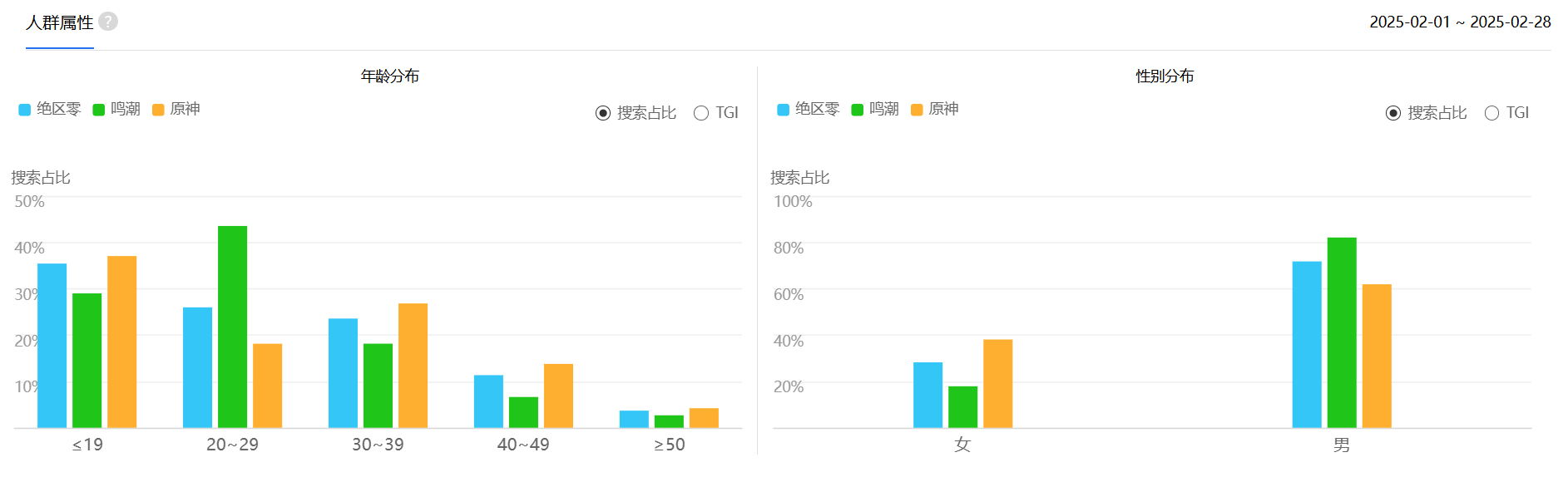Open the 人群属性 tab
Image resolution: width=1568 pixels, height=477 pixels.
click(x=60, y=22)
